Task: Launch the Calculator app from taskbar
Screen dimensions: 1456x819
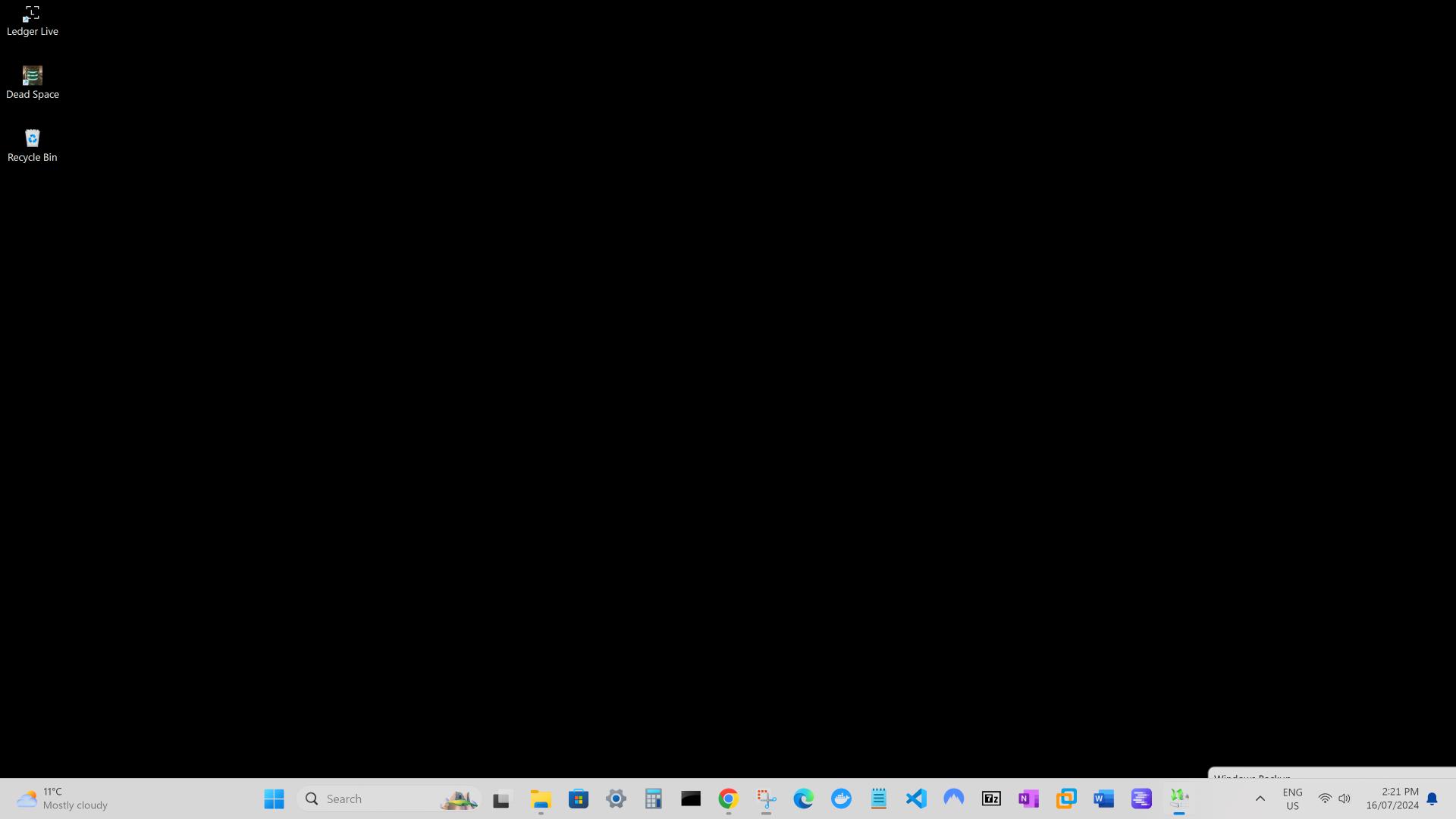Action: [x=653, y=799]
